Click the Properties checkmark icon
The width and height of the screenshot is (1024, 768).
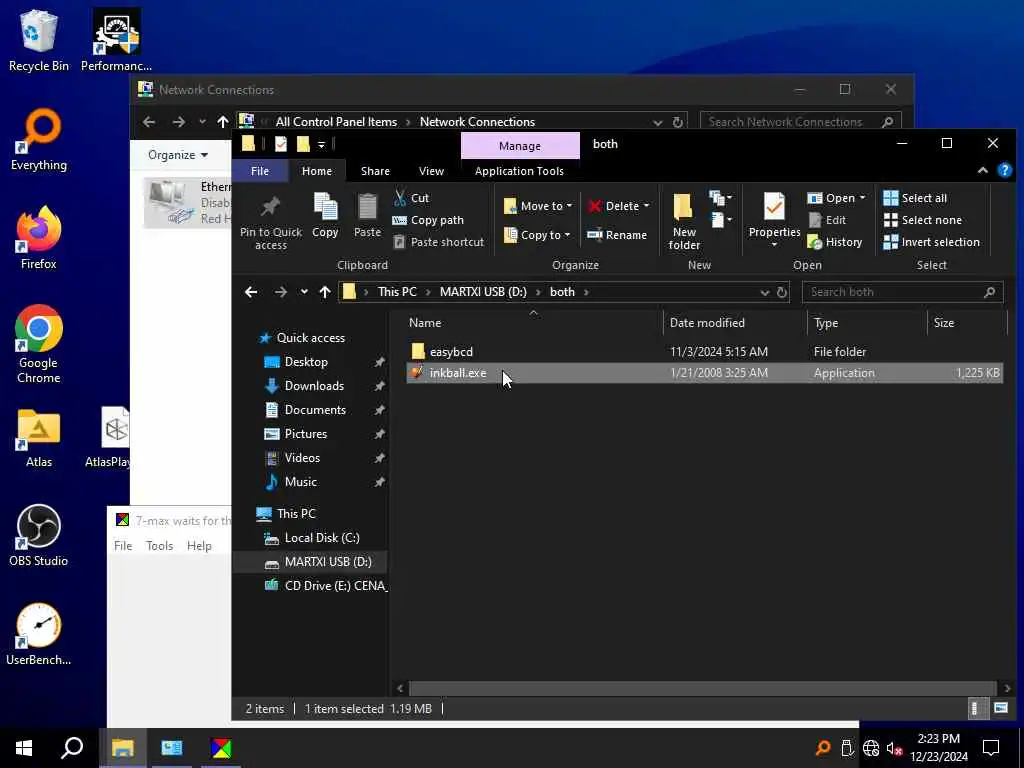(775, 208)
